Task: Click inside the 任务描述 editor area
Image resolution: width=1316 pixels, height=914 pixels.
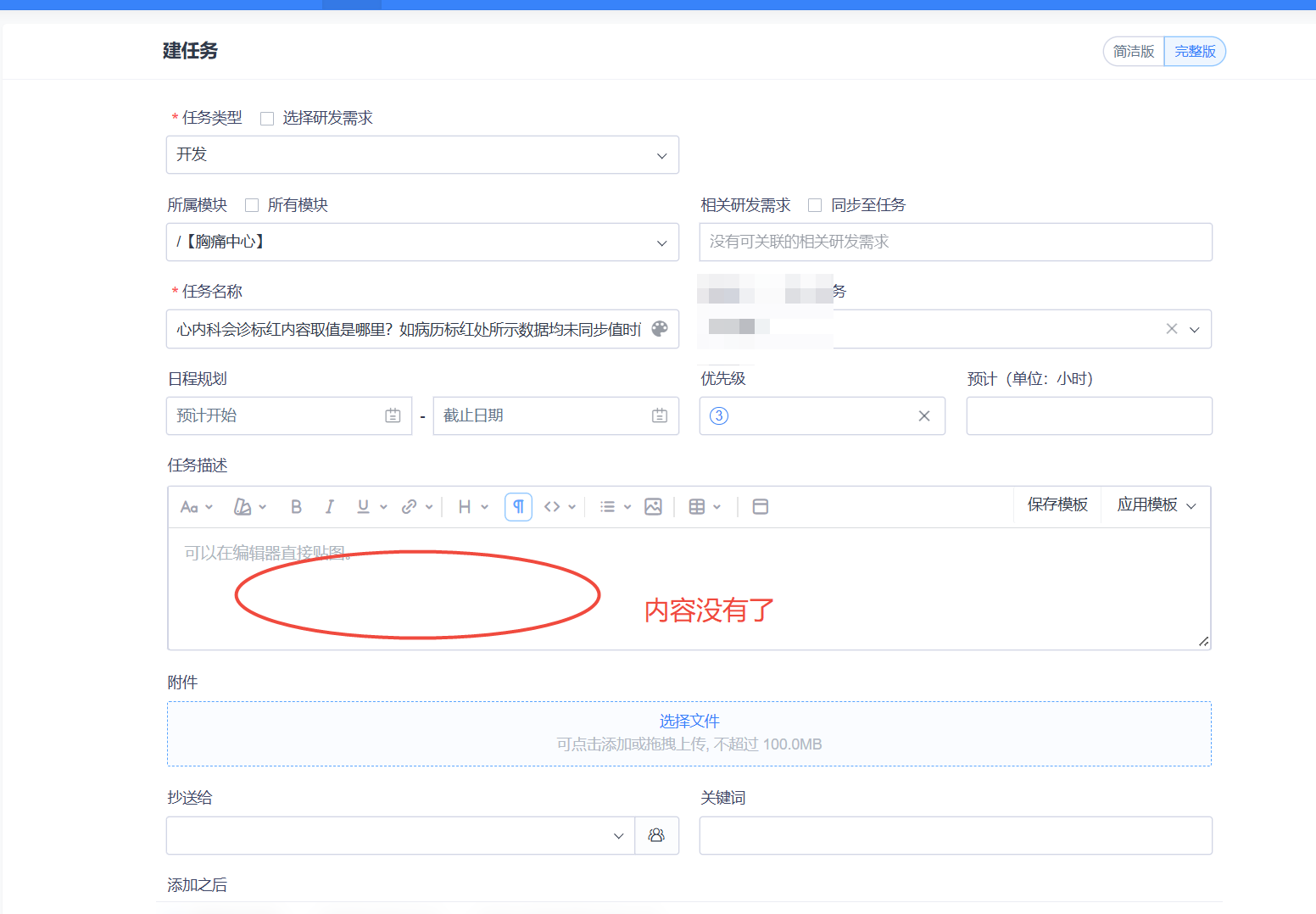Action: pos(689,589)
